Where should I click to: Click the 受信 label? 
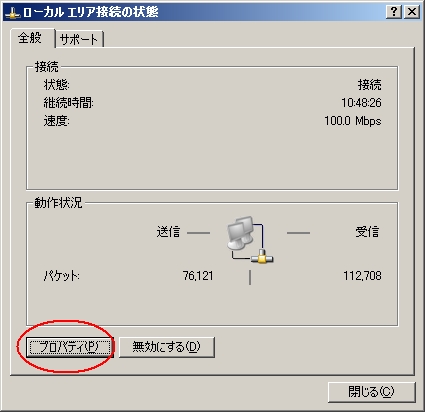367,232
